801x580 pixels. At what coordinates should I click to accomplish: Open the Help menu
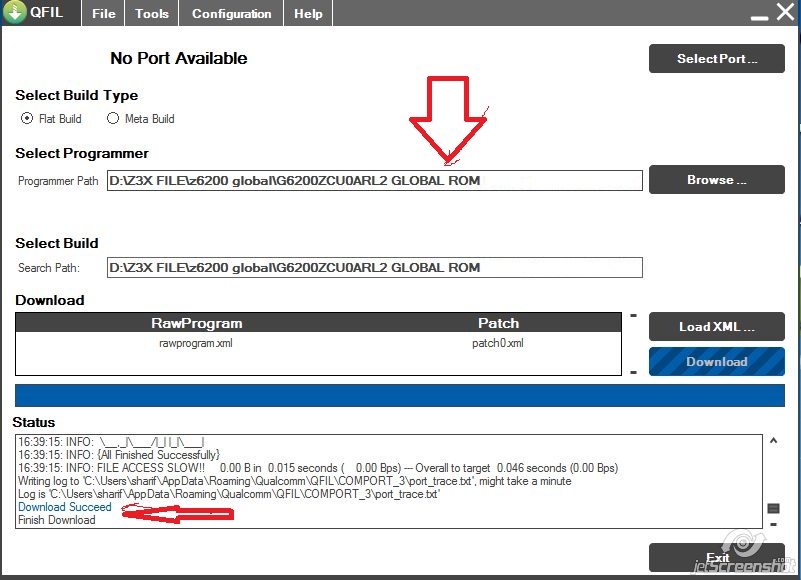point(308,14)
